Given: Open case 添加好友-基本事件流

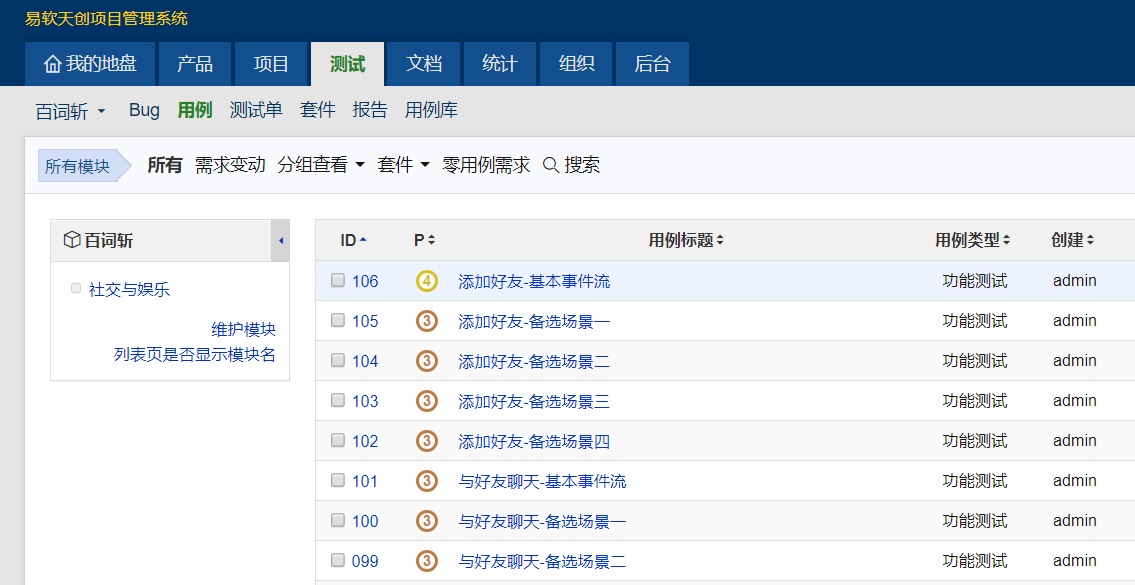Looking at the screenshot, I should 534,281.
